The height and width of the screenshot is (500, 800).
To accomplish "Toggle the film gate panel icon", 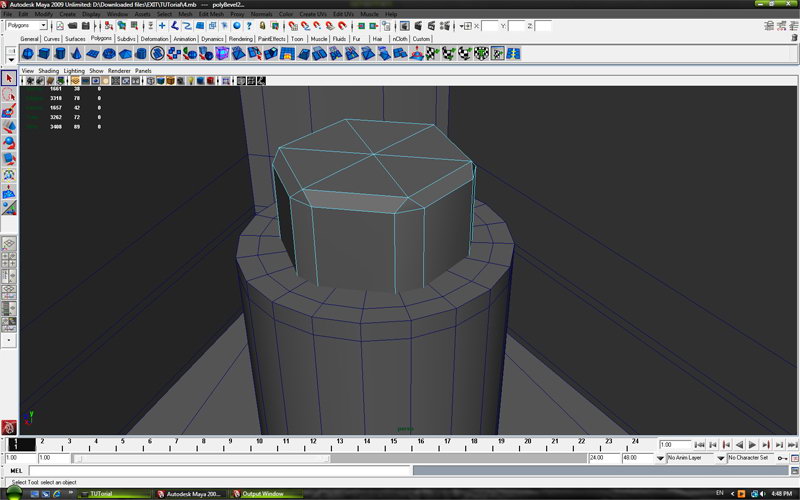I will pos(86,81).
